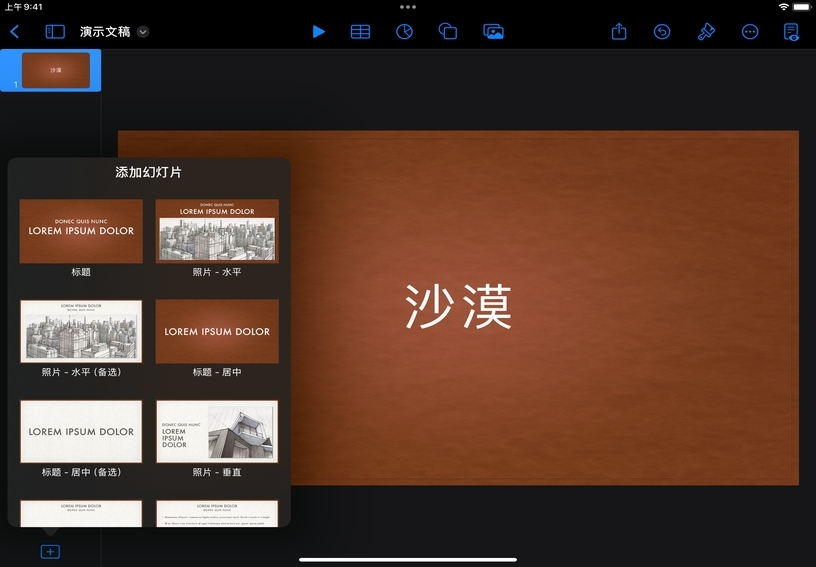Toggle the slide navigator sidebar view
This screenshot has width=816, height=567.
(x=55, y=32)
